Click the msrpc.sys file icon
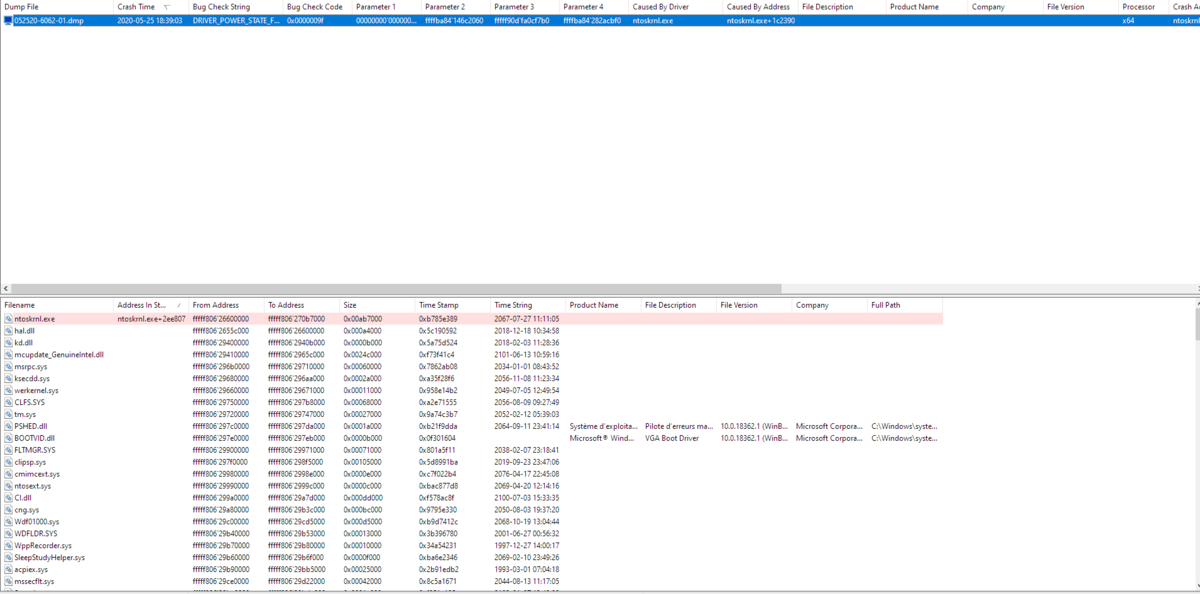 point(8,367)
